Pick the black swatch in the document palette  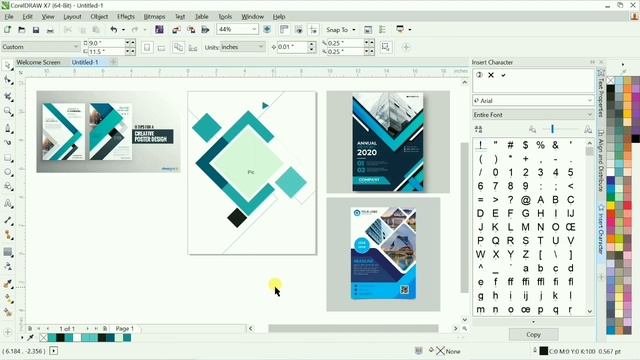tap(60, 338)
